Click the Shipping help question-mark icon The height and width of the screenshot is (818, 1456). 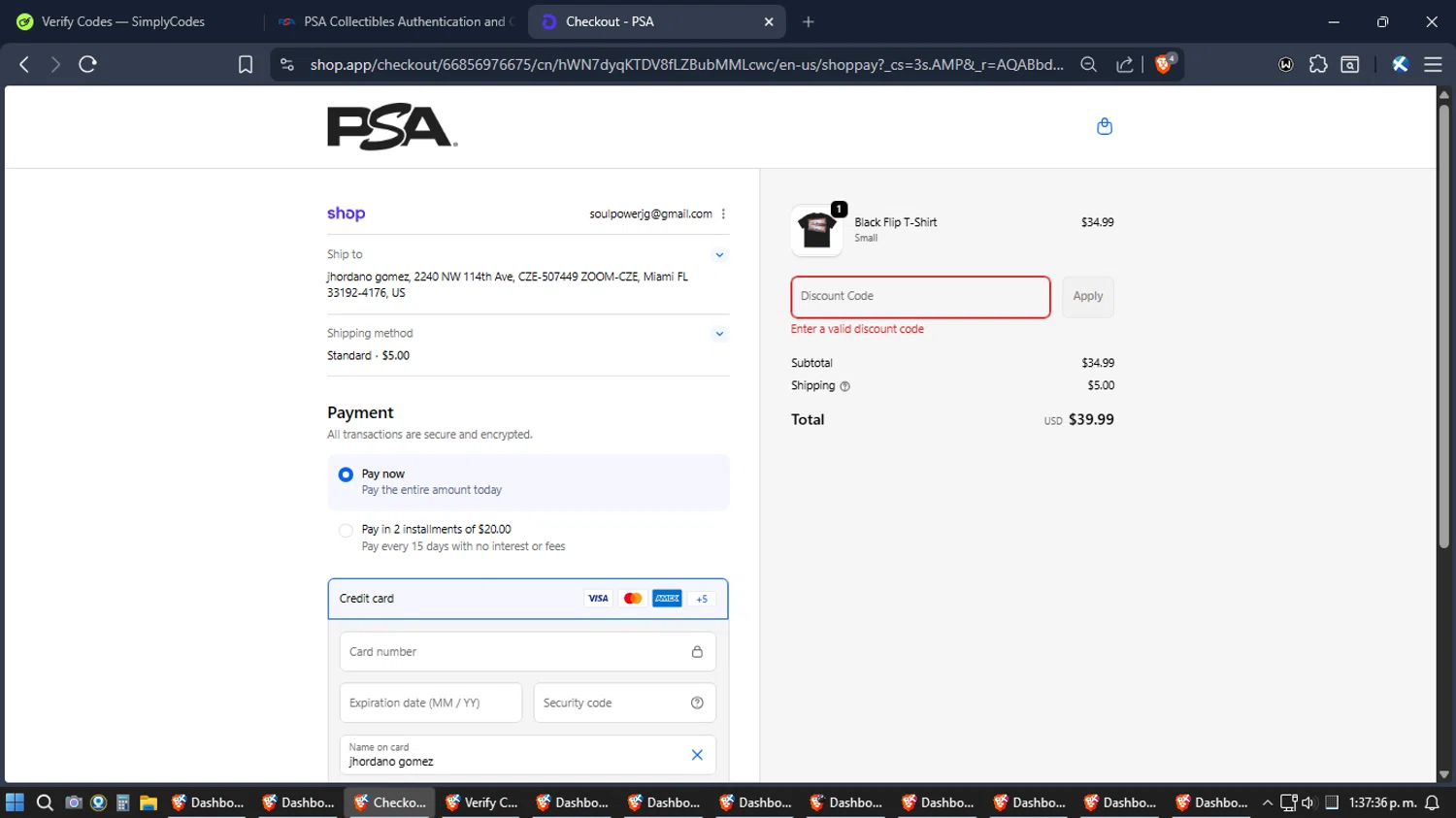[x=844, y=386]
